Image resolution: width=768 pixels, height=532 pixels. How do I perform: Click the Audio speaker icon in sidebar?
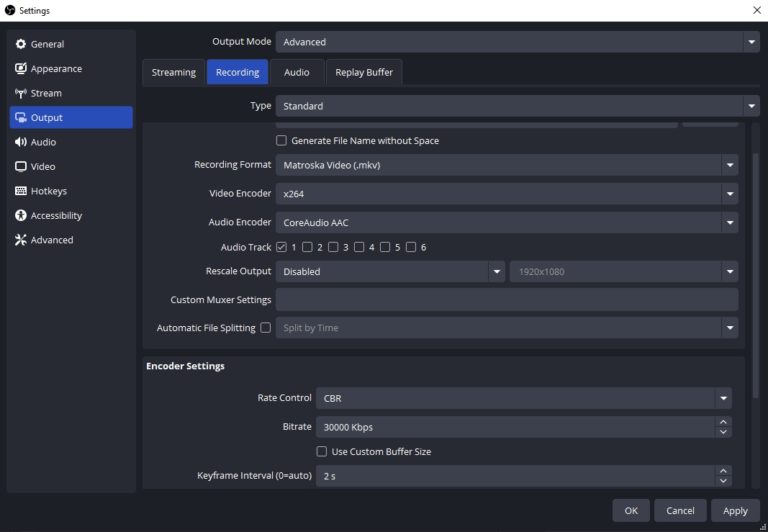point(21,142)
